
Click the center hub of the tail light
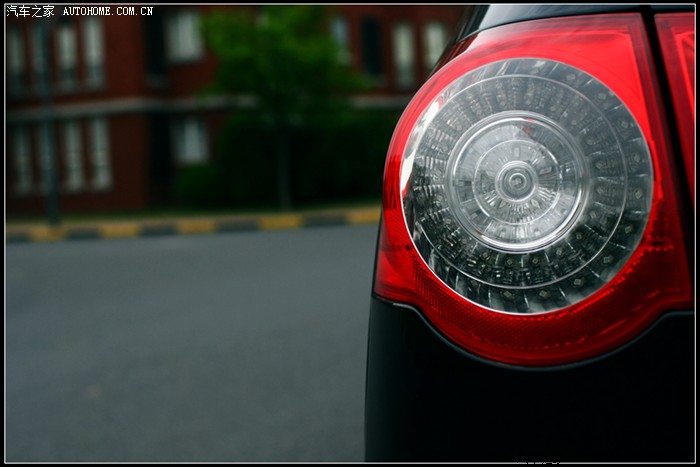point(516,182)
